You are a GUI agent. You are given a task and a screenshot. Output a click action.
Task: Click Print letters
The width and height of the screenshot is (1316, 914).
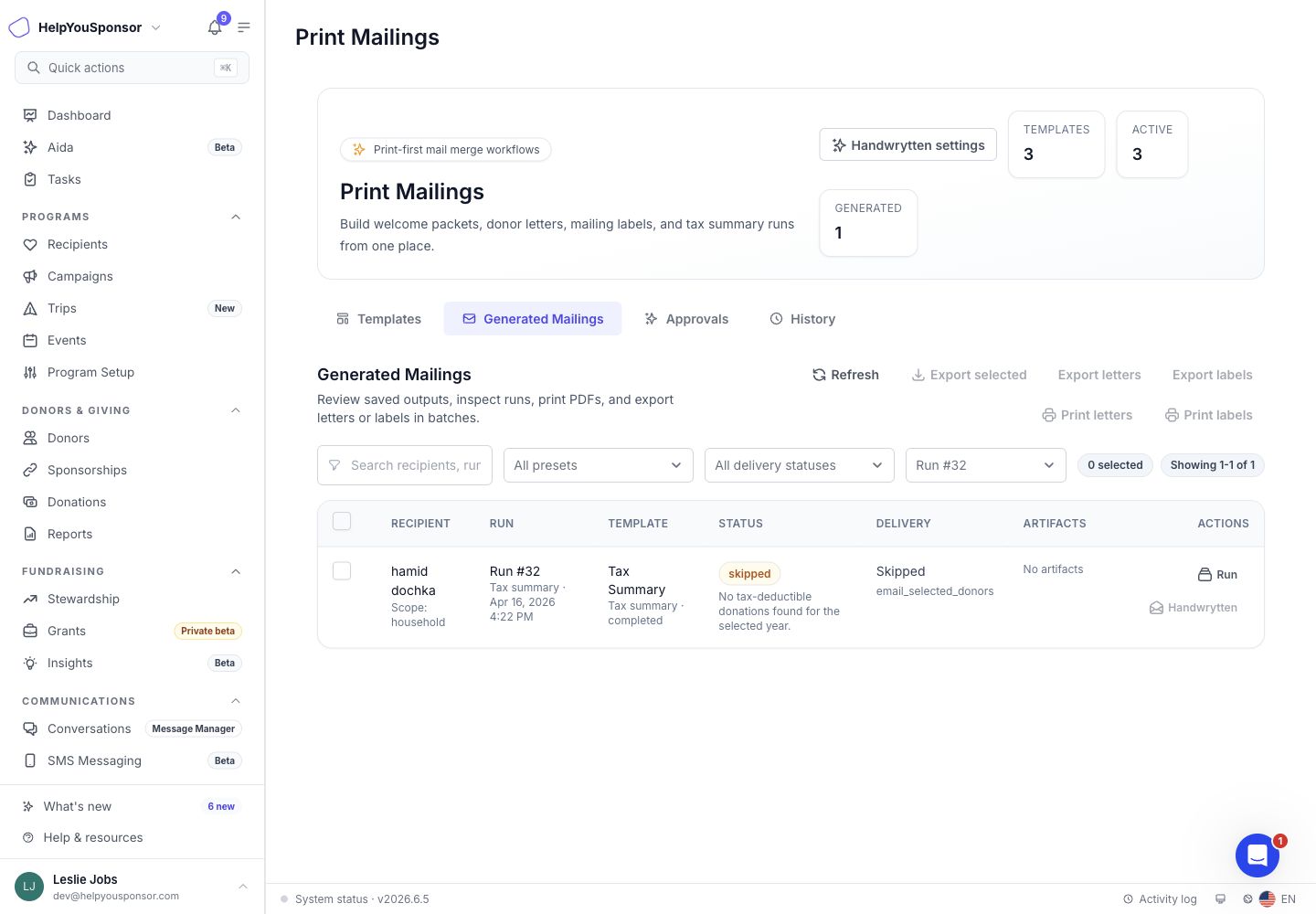tap(1088, 415)
